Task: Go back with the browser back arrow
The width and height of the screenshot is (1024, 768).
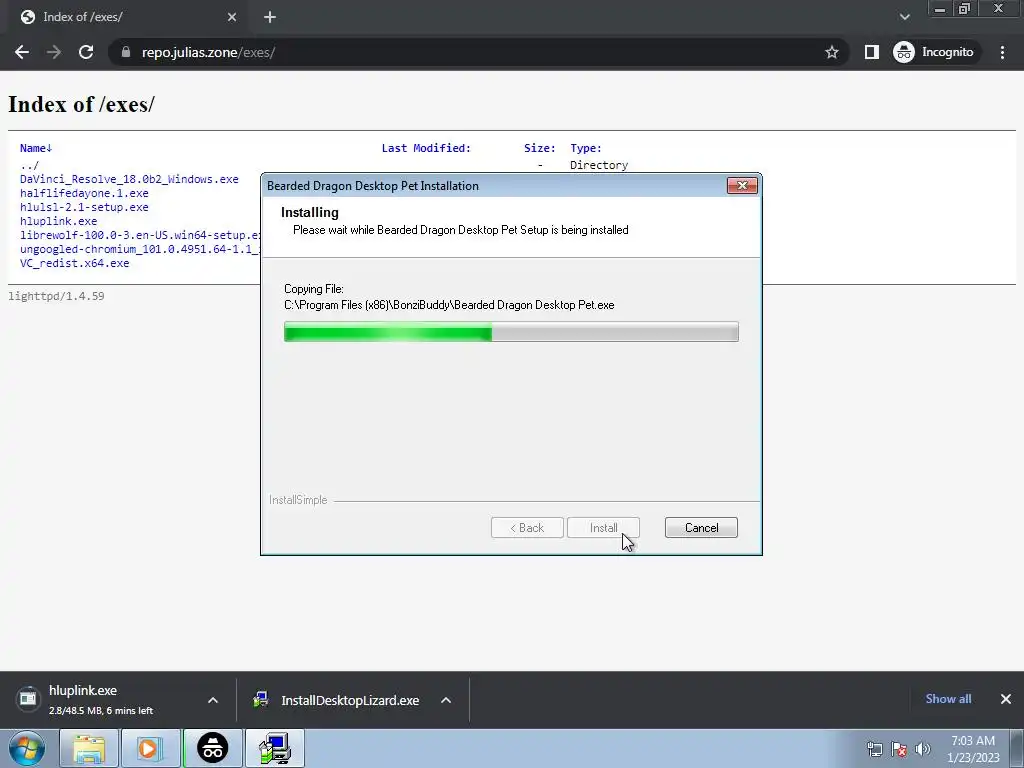Action: (22, 52)
